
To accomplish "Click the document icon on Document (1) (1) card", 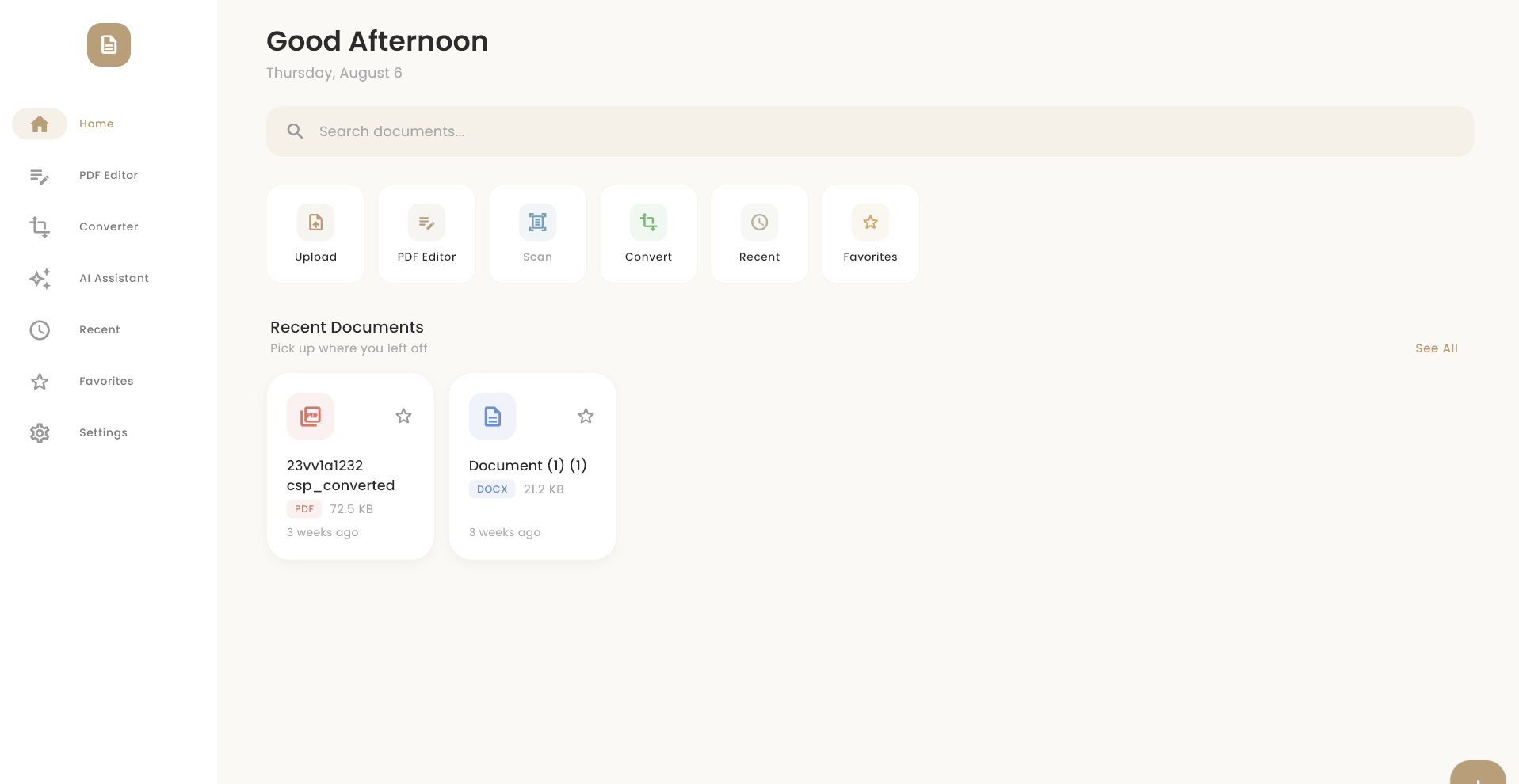I will [493, 416].
